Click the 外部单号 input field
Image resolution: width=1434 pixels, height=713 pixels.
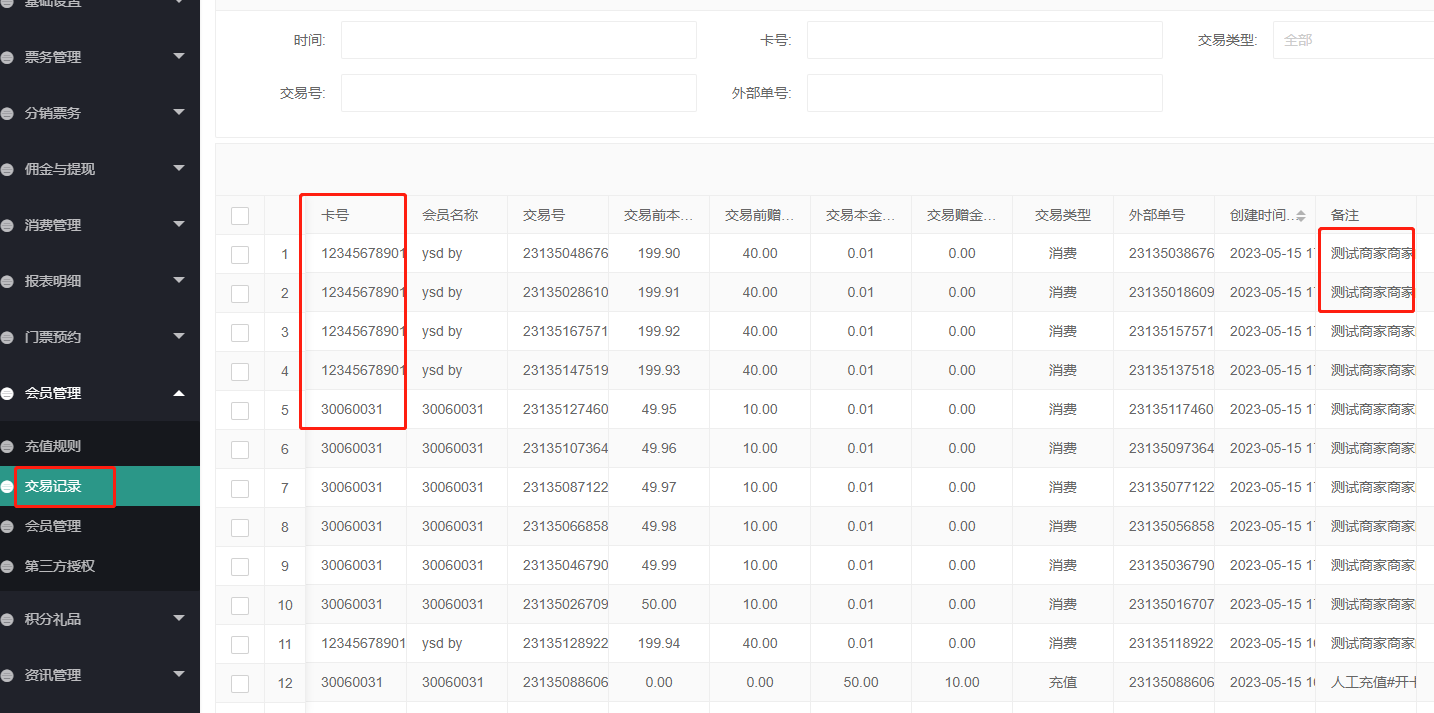pyautogui.click(x=984, y=93)
